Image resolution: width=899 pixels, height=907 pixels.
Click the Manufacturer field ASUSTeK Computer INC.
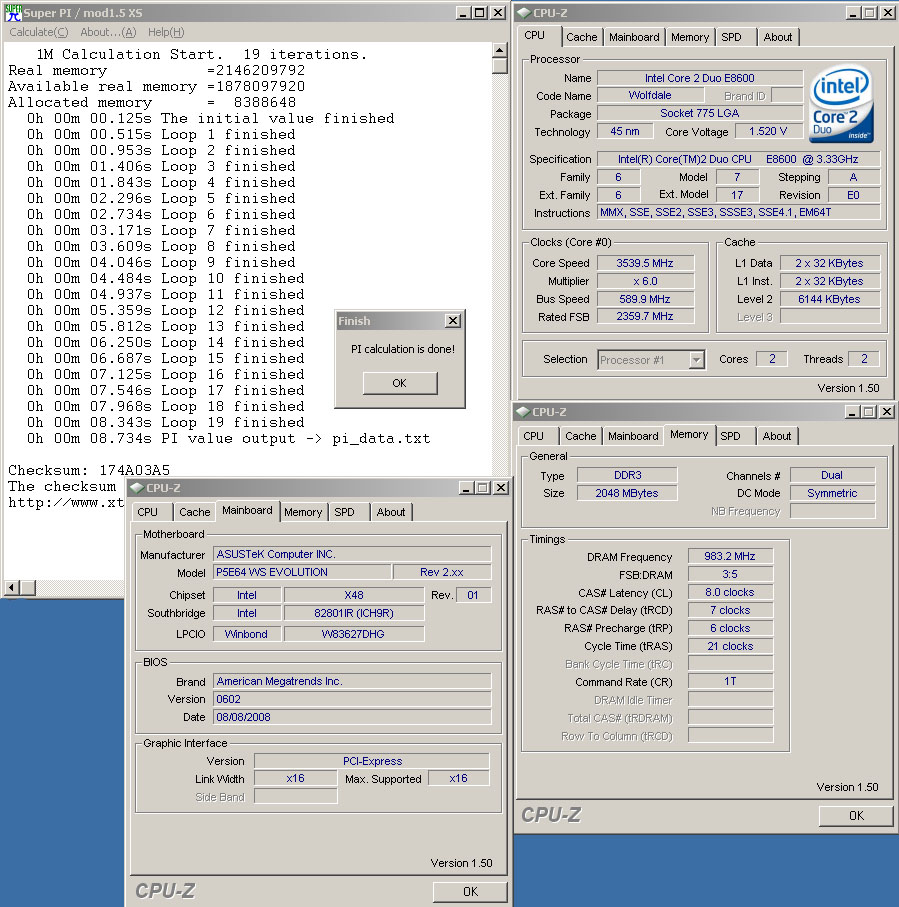352,554
